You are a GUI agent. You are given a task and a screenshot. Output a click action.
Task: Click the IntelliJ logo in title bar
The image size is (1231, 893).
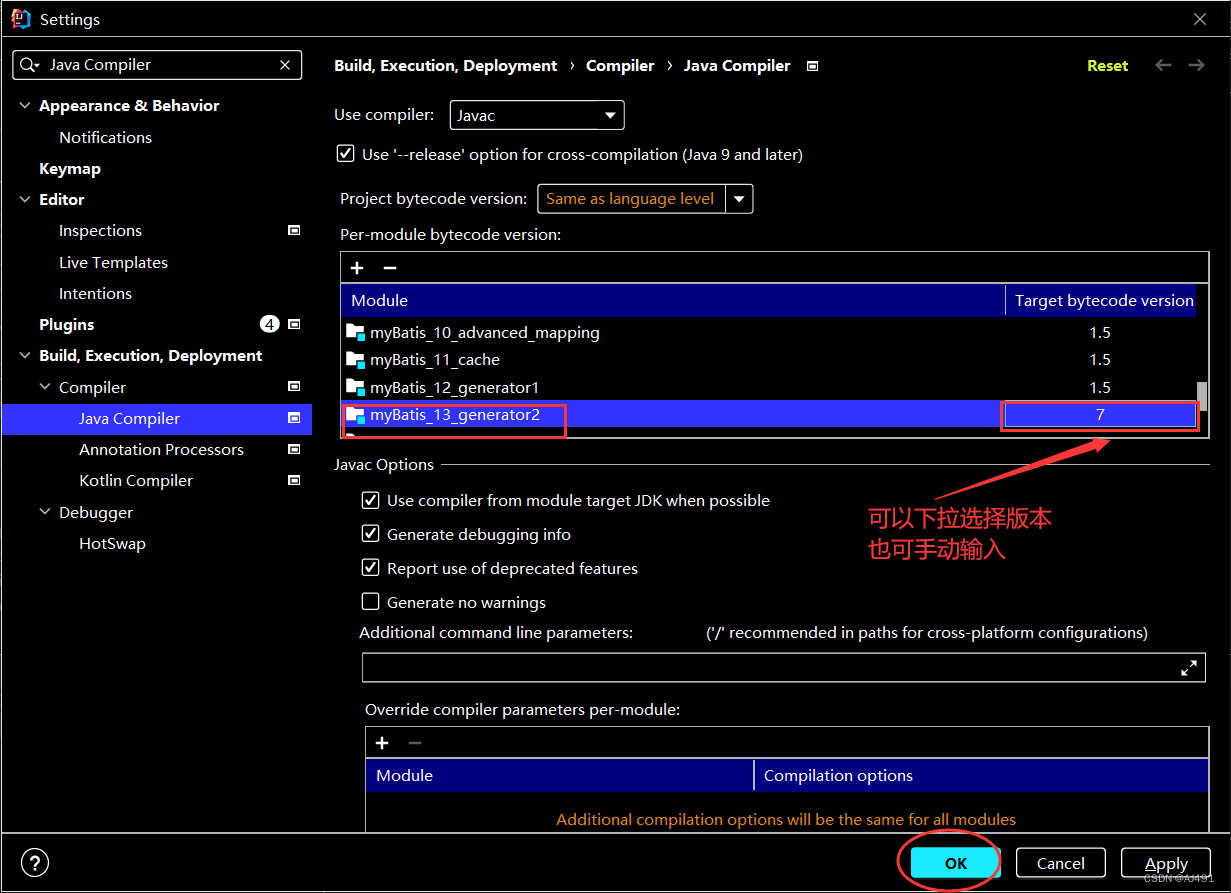[x=20, y=19]
